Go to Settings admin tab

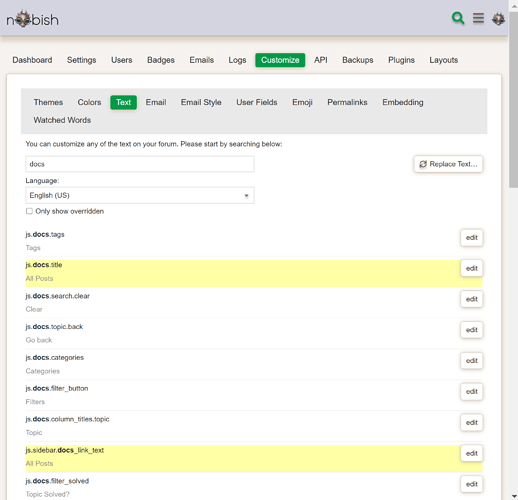coord(82,60)
